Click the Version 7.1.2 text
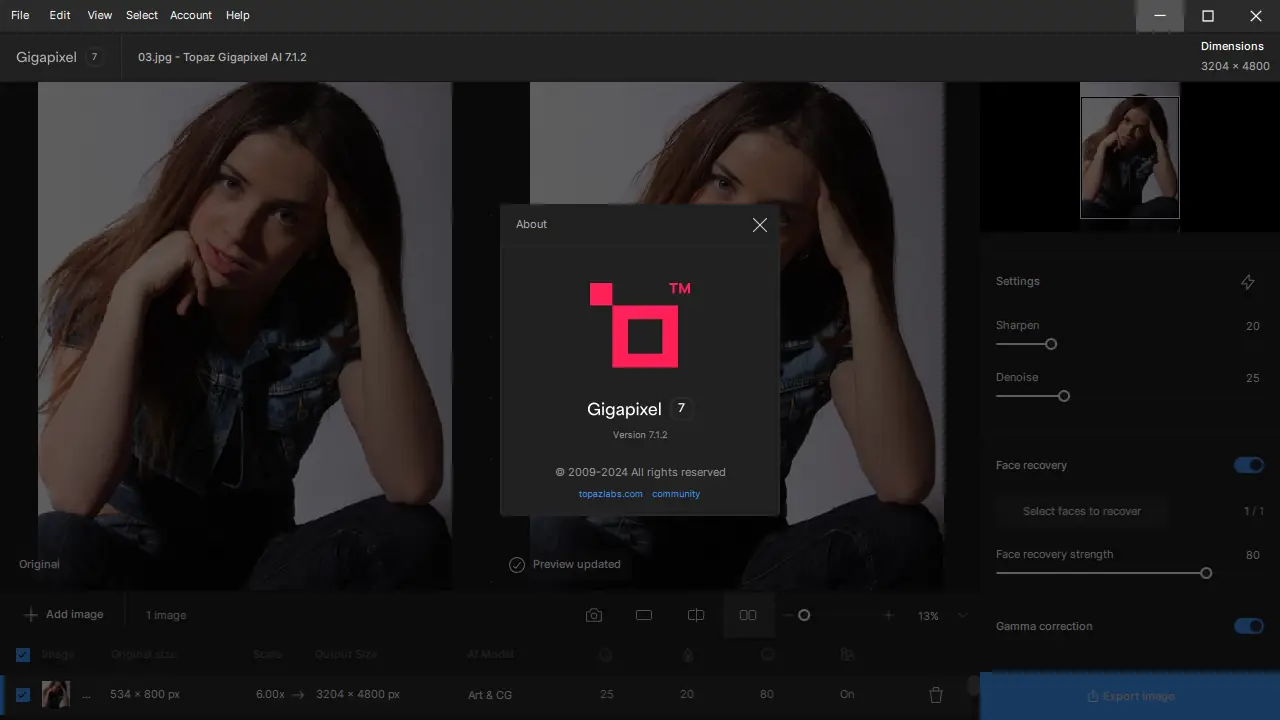Screen dimensions: 1280x720 [x=640, y=435]
